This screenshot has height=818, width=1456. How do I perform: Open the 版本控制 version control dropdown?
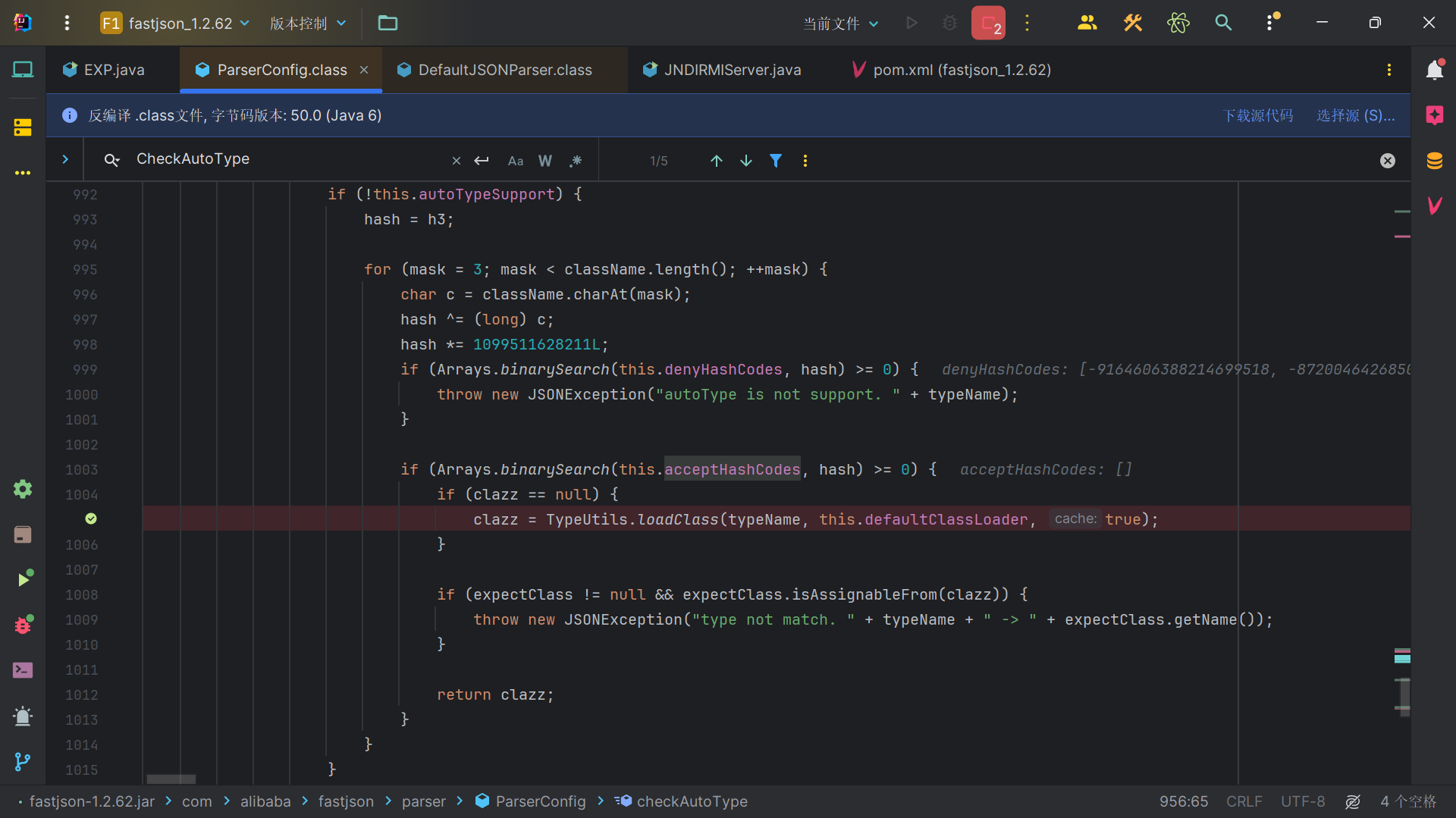tap(308, 23)
